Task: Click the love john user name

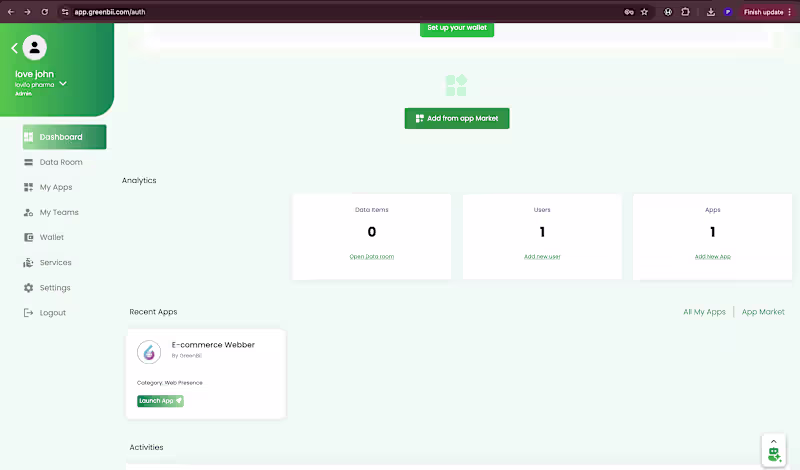Action: 34,74
